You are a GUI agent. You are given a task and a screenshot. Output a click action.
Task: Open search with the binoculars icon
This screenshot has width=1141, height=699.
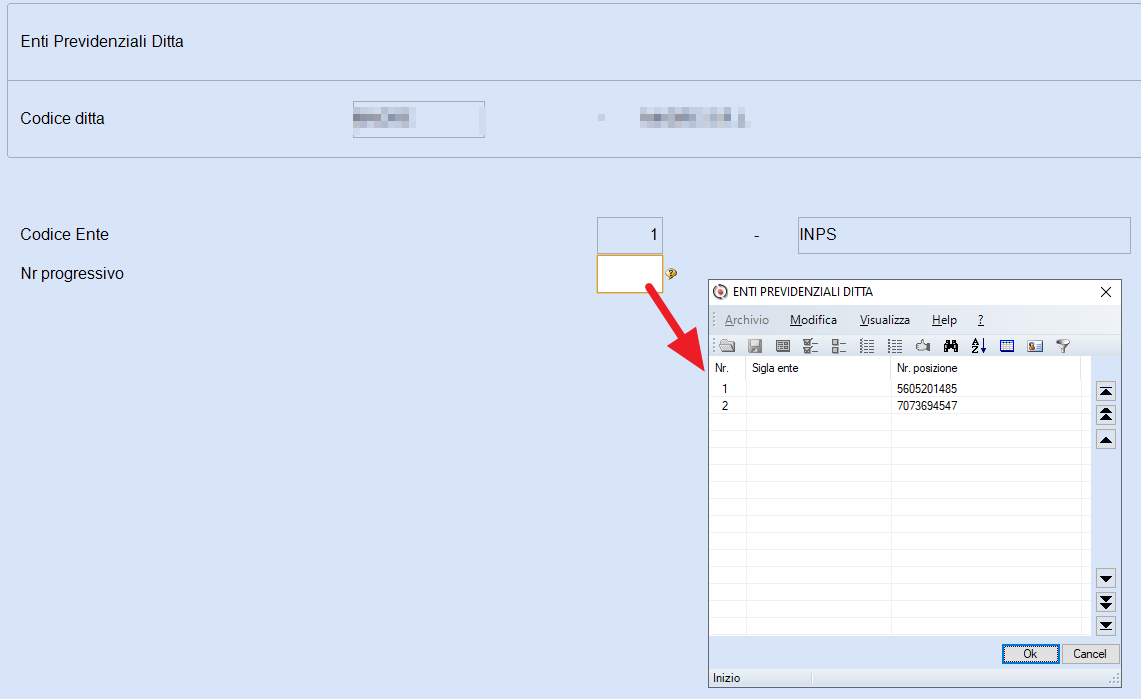(951, 346)
